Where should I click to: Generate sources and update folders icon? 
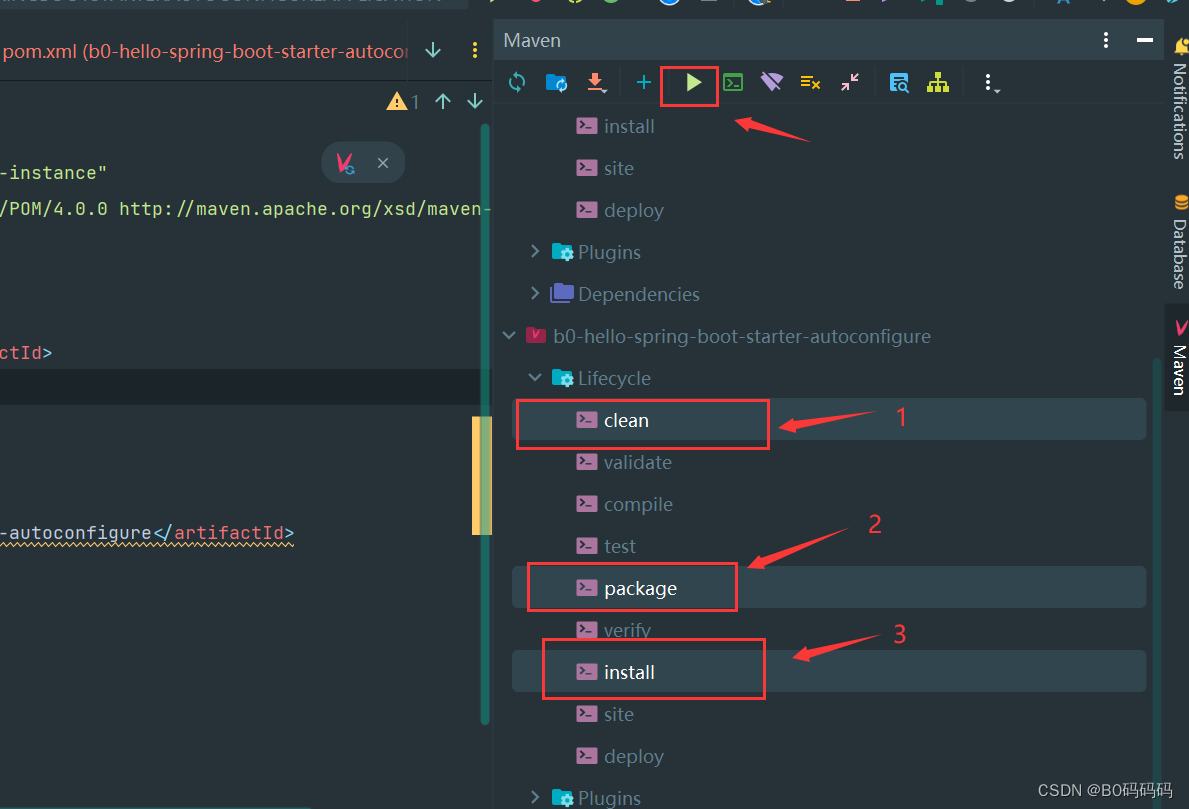pyautogui.click(x=557, y=82)
